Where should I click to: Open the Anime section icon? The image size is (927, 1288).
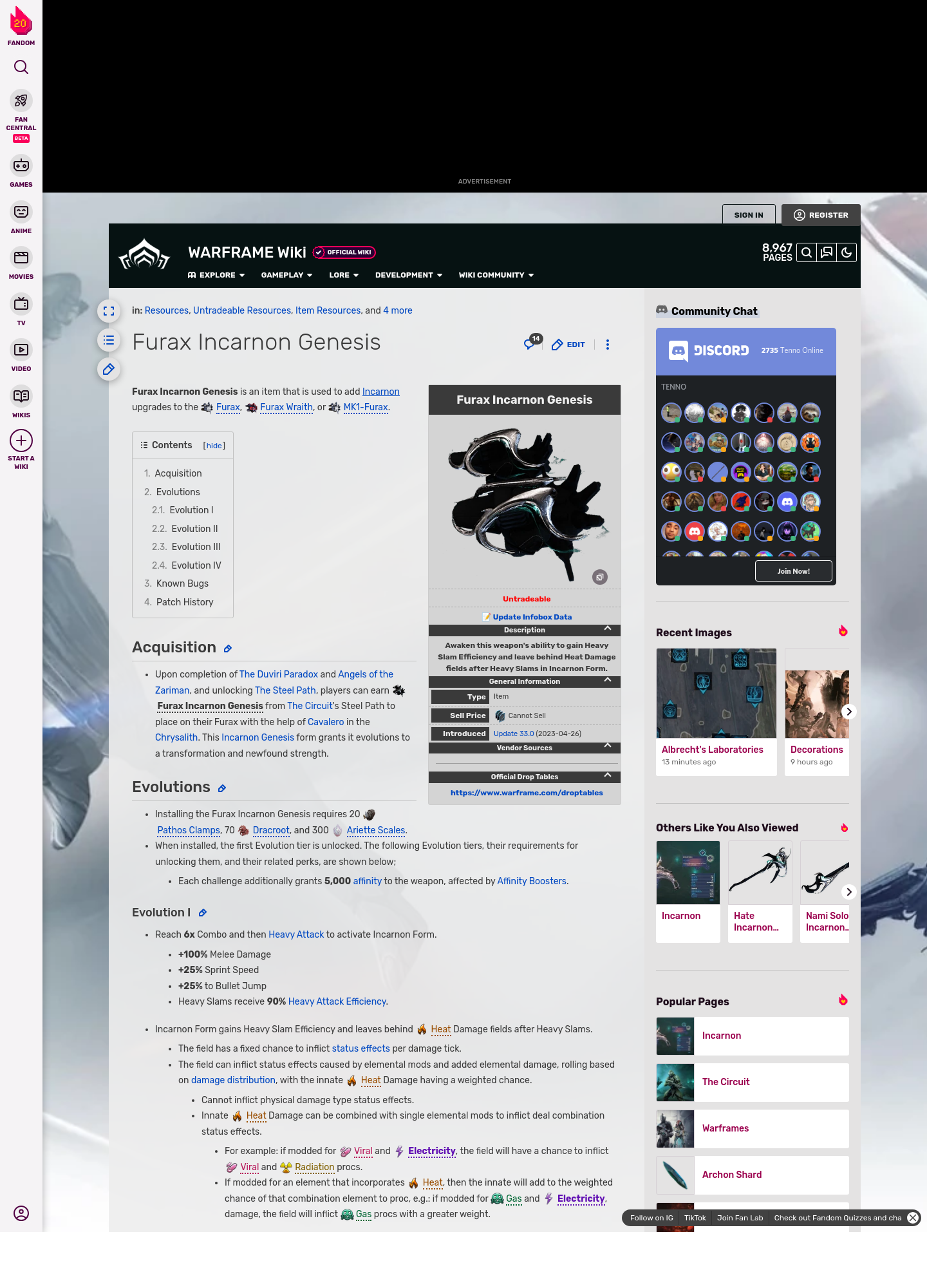coord(21,212)
